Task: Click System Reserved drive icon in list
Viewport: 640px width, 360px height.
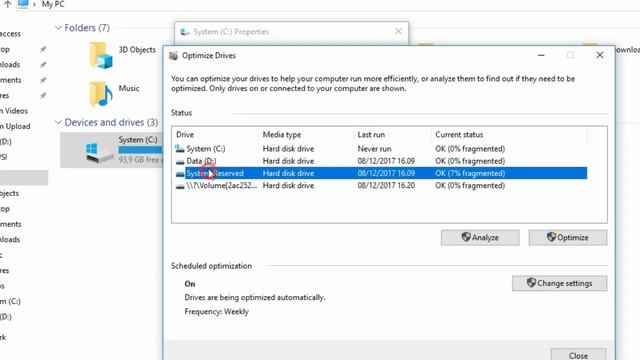Action: tap(180, 173)
